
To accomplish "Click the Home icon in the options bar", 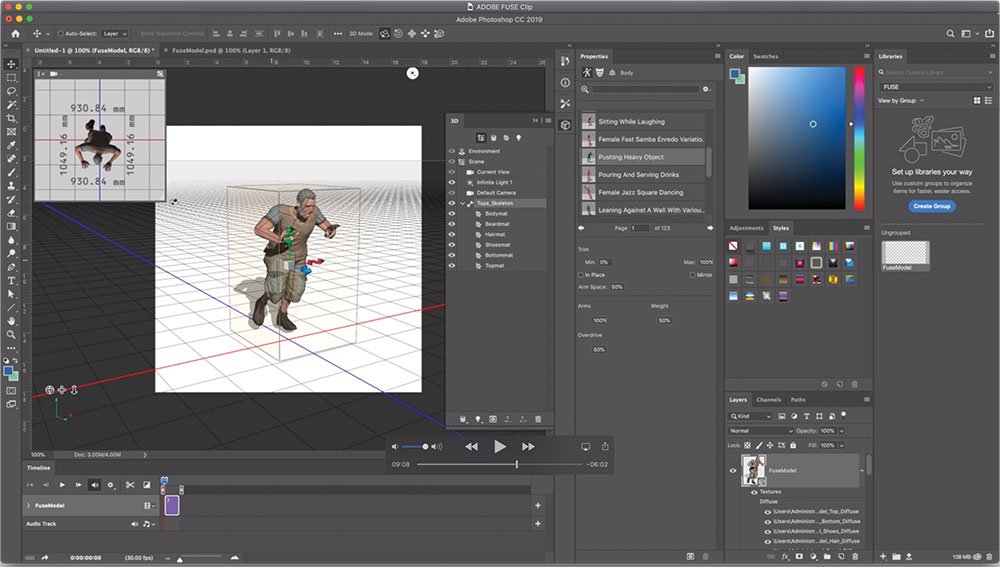I will pyautogui.click(x=15, y=33).
